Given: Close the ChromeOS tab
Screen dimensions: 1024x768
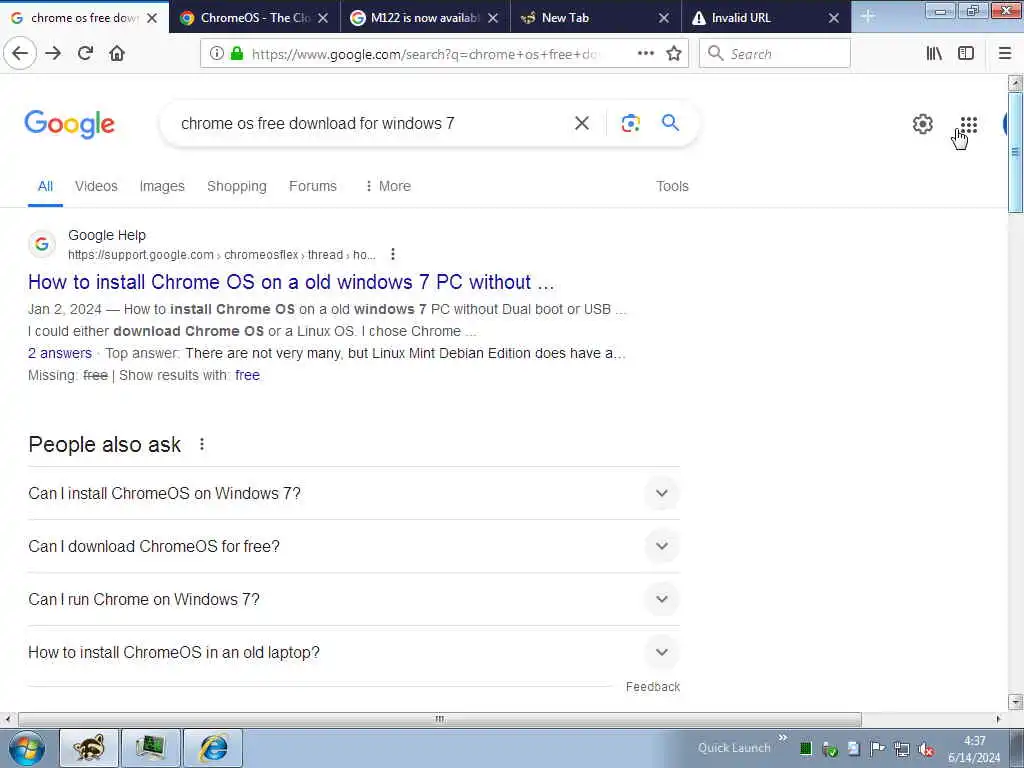Looking at the screenshot, I should click(x=323, y=18).
